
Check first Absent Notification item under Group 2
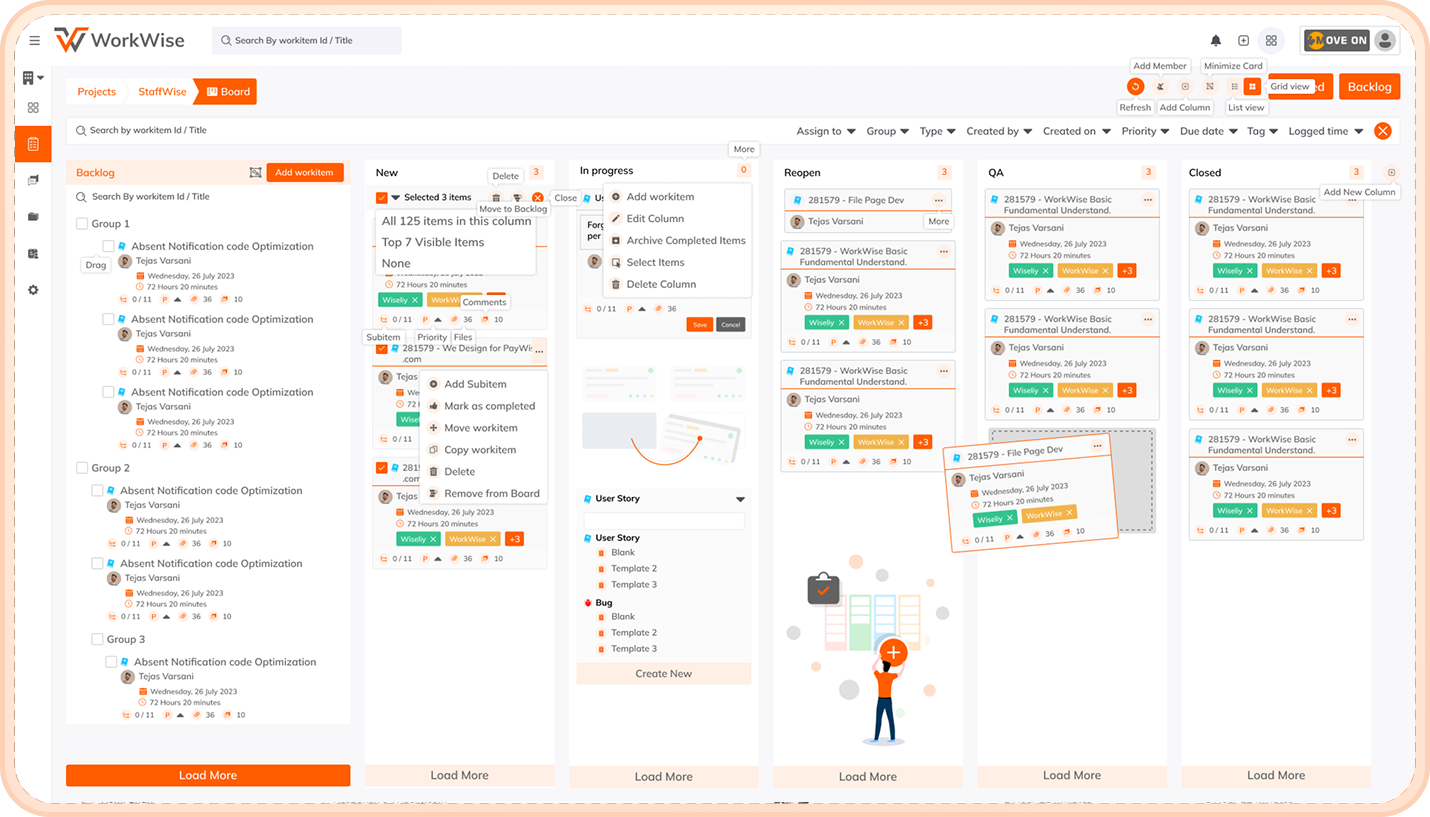pyautogui.click(x=97, y=491)
